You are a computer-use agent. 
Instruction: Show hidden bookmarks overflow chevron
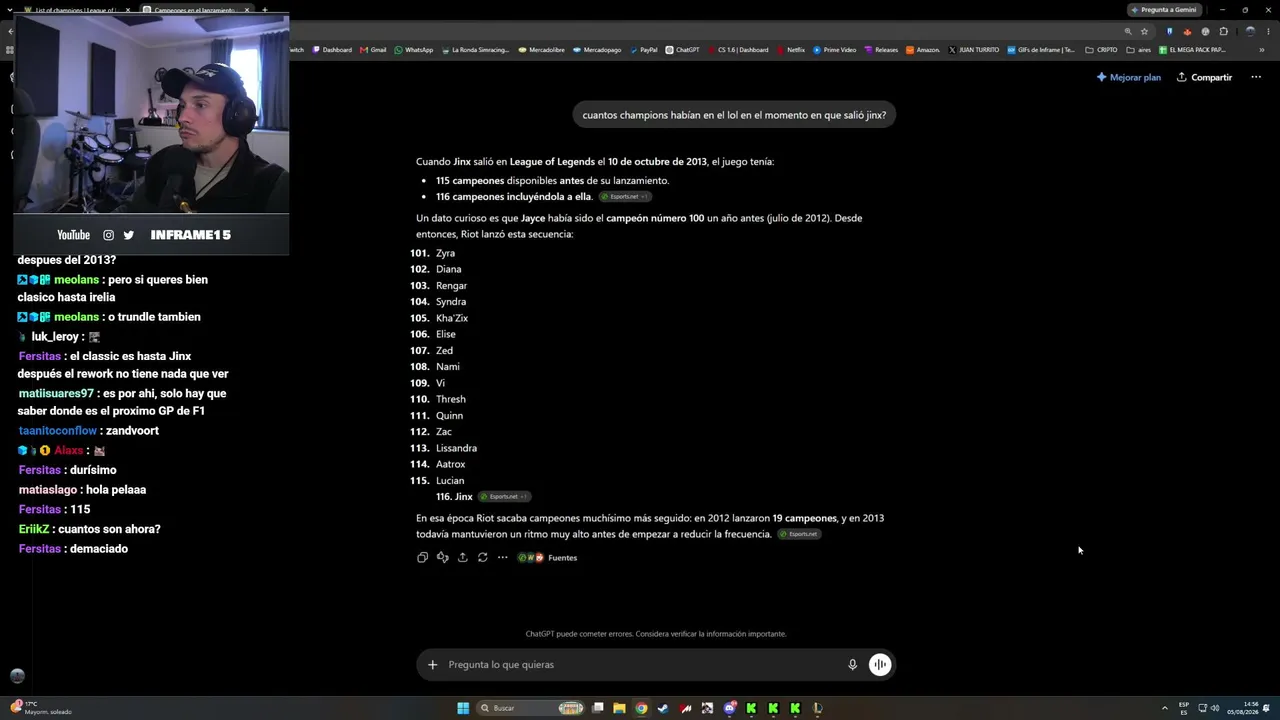click(1260, 50)
